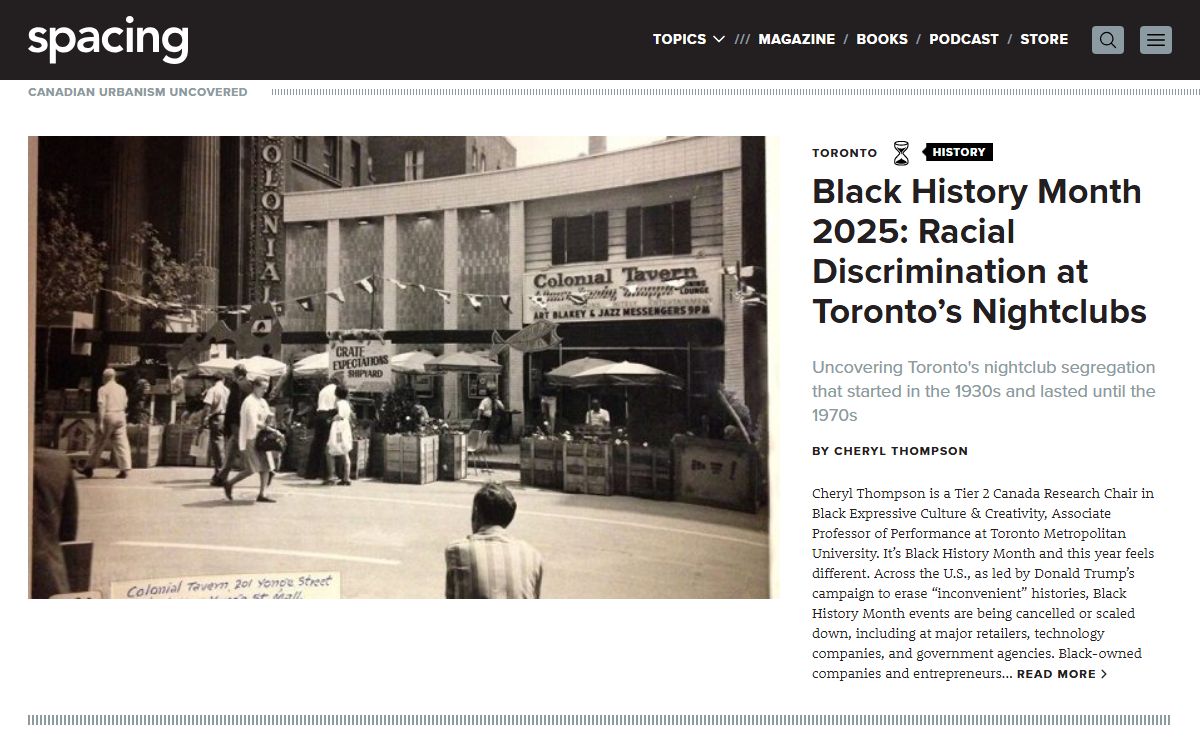Click the subtitle about nightclub segregation
Image resolution: width=1200 pixels, height=740 pixels.
pos(984,391)
